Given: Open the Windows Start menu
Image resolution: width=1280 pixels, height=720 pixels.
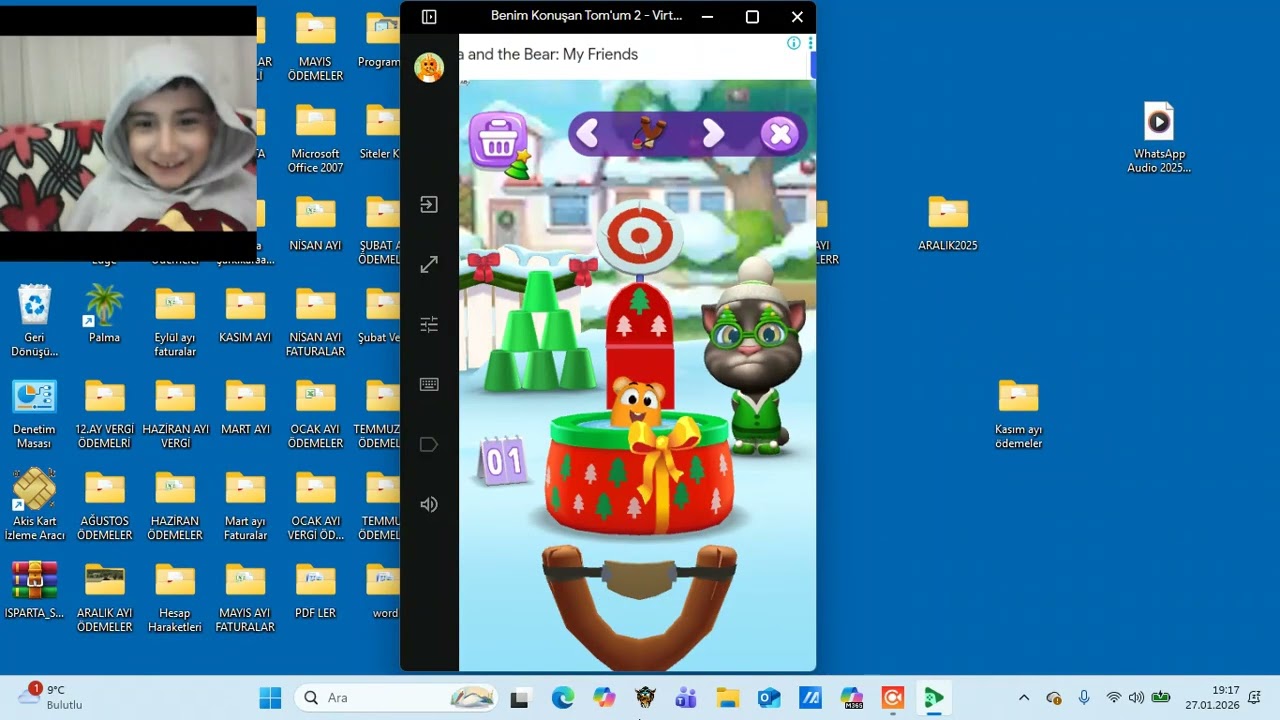Looking at the screenshot, I should (x=271, y=698).
